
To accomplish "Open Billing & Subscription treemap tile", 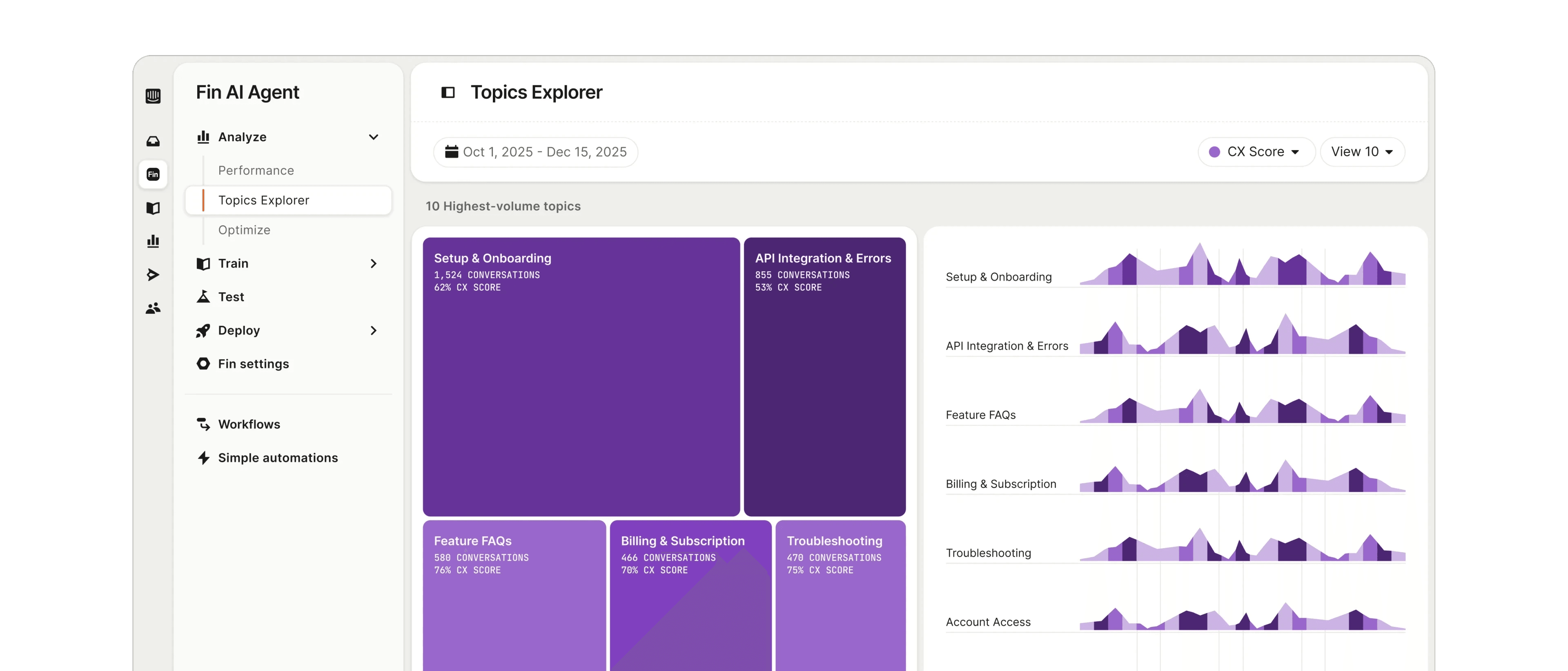I will click(x=691, y=595).
